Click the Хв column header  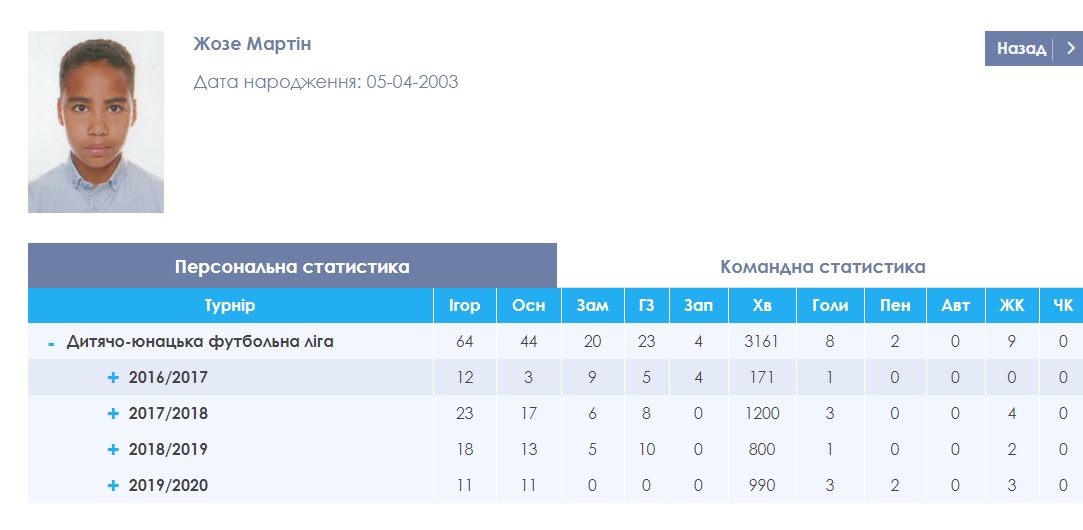[762, 306]
